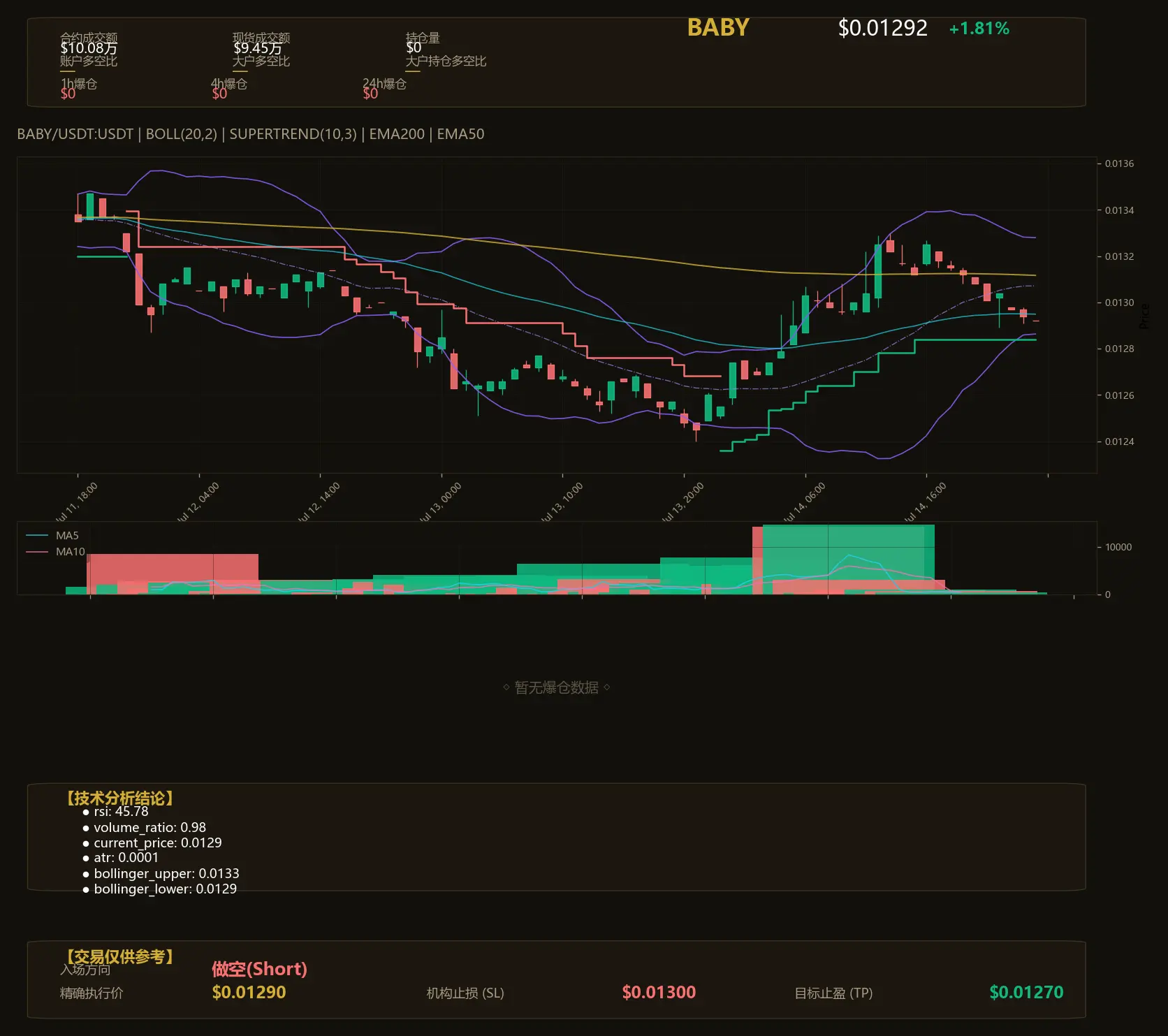Click the BABY ticker symbol heading

pyautogui.click(x=717, y=27)
